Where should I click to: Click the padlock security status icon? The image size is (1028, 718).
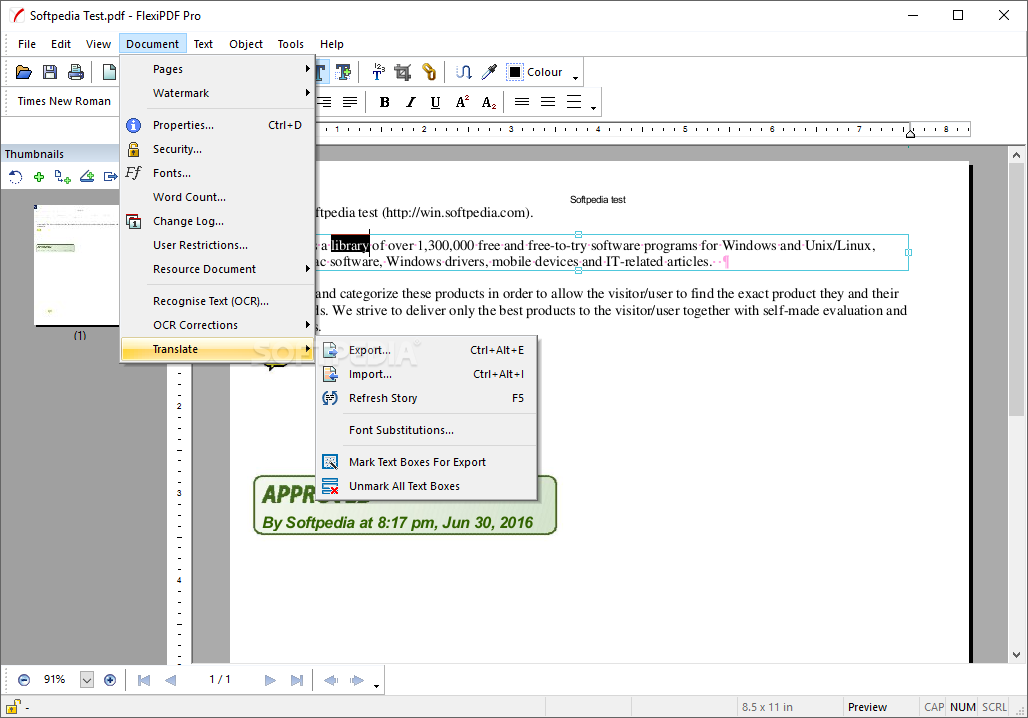coord(13,707)
